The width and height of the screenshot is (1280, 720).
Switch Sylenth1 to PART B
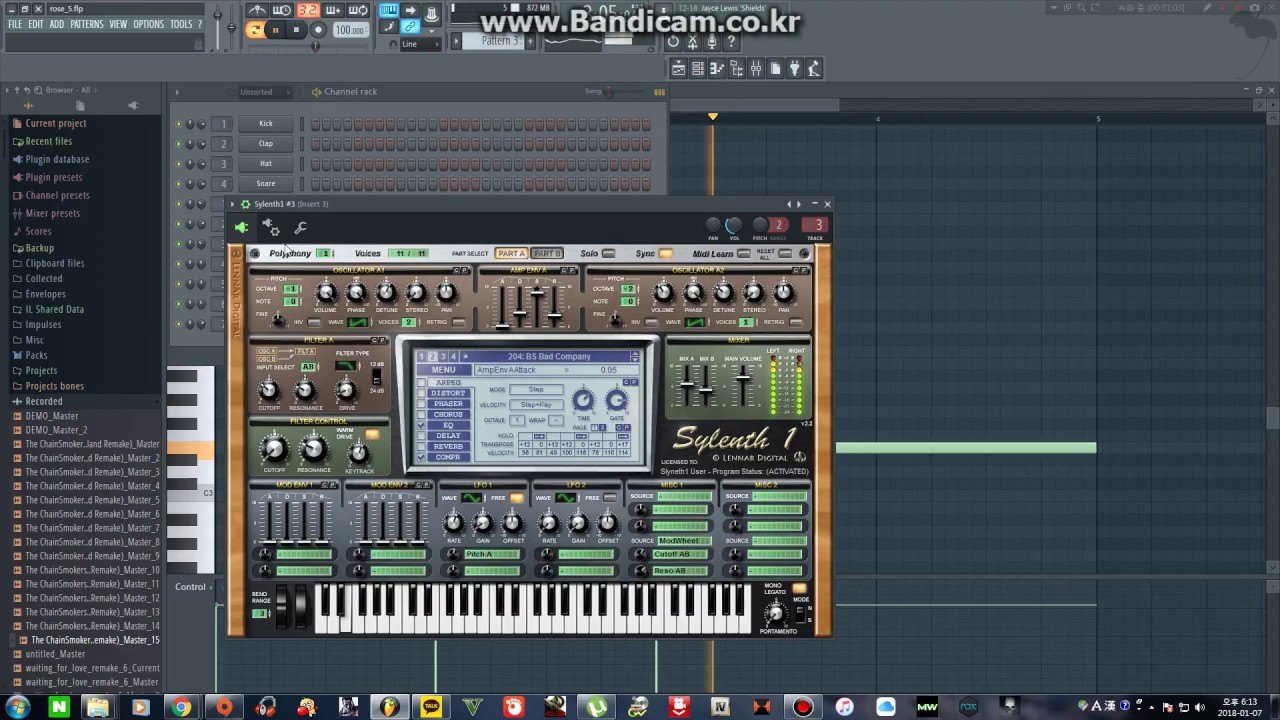point(547,254)
